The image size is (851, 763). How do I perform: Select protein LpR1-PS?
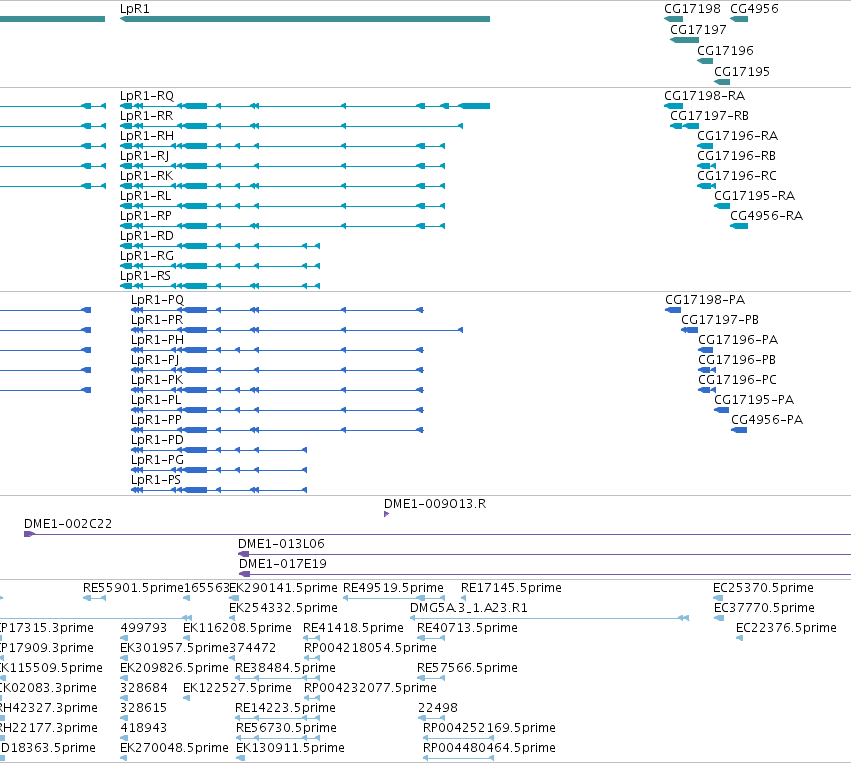(219, 491)
